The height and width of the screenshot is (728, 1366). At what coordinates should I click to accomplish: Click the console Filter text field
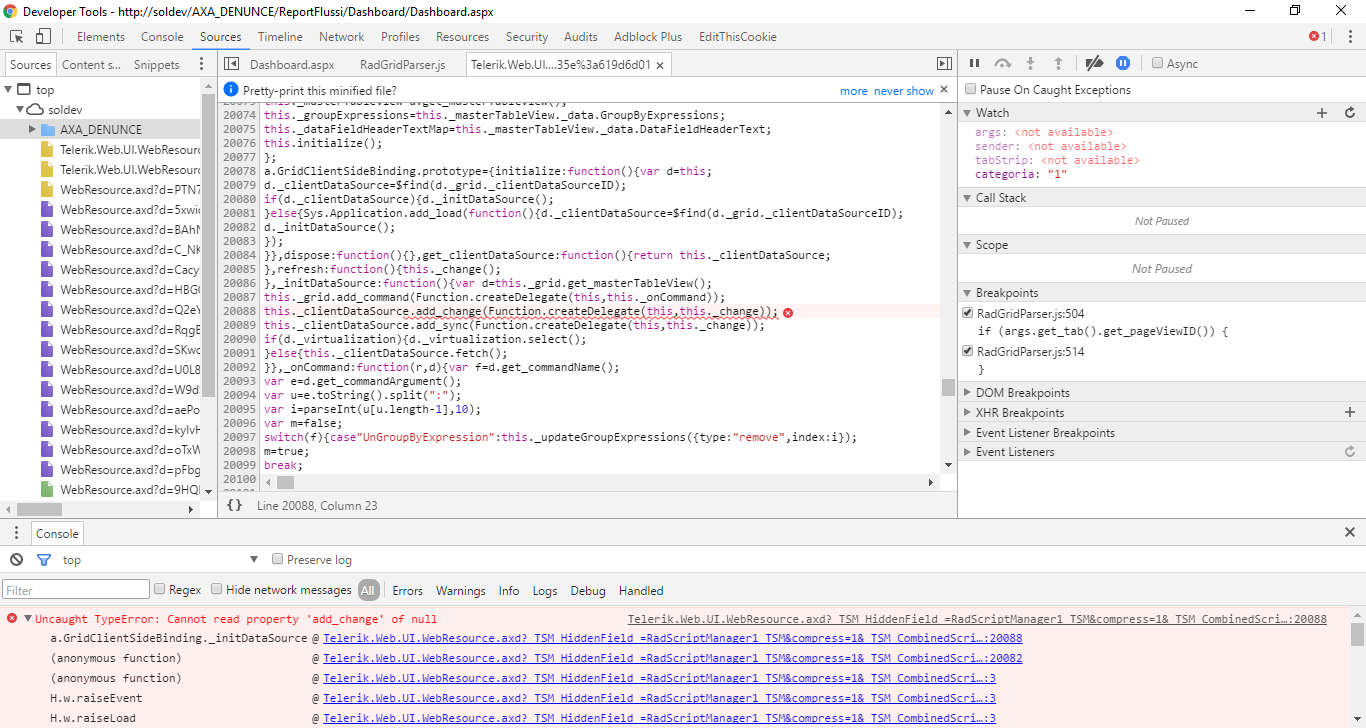[76, 590]
